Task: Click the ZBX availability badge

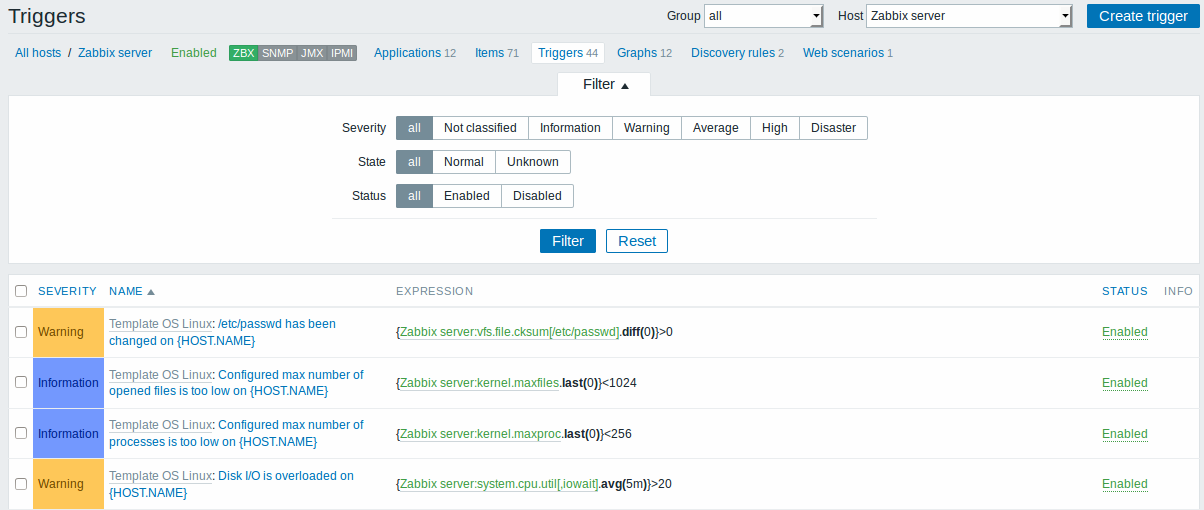Action: pyautogui.click(x=243, y=53)
